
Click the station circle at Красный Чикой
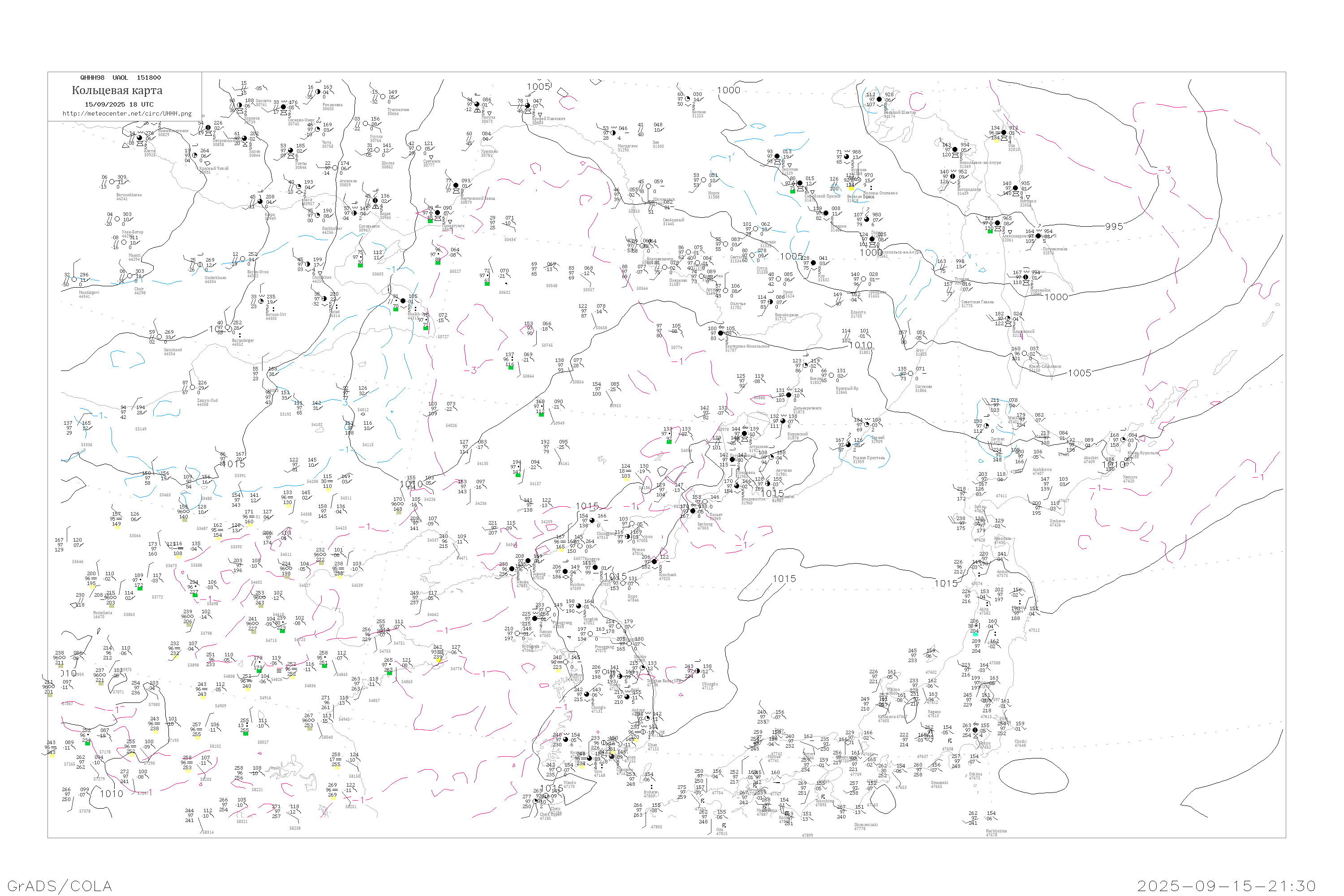click(195, 155)
